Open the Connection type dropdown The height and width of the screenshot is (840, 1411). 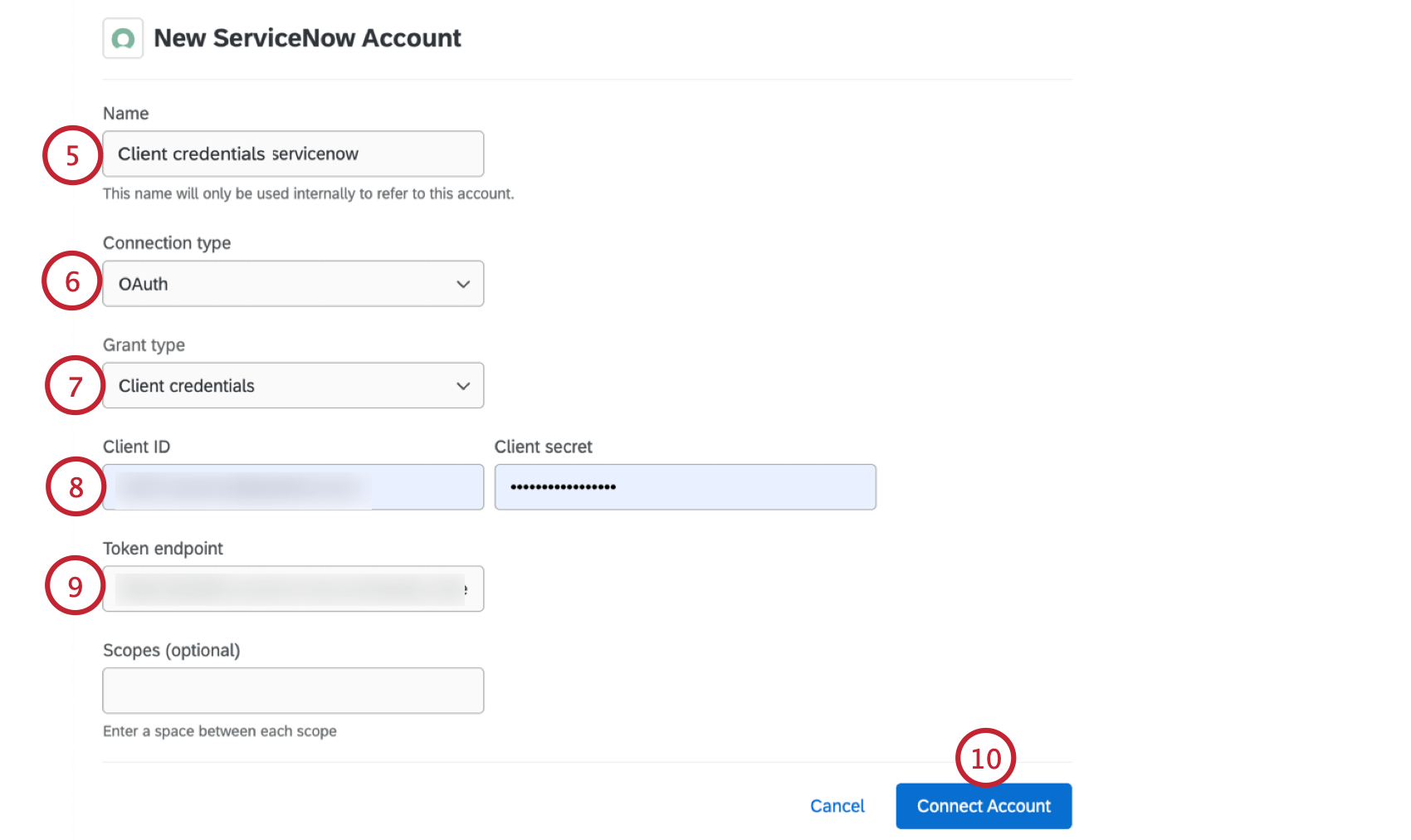(292, 283)
